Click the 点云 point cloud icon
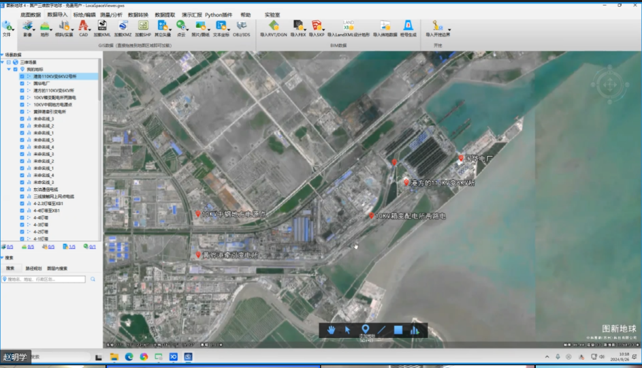 click(181, 26)
